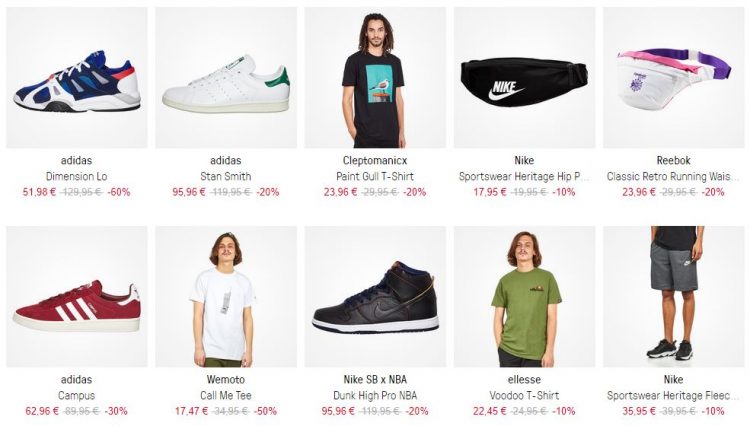Click the Sportswear Heritage Fleece shorts title
750x426 pixels.
point(673,396)
